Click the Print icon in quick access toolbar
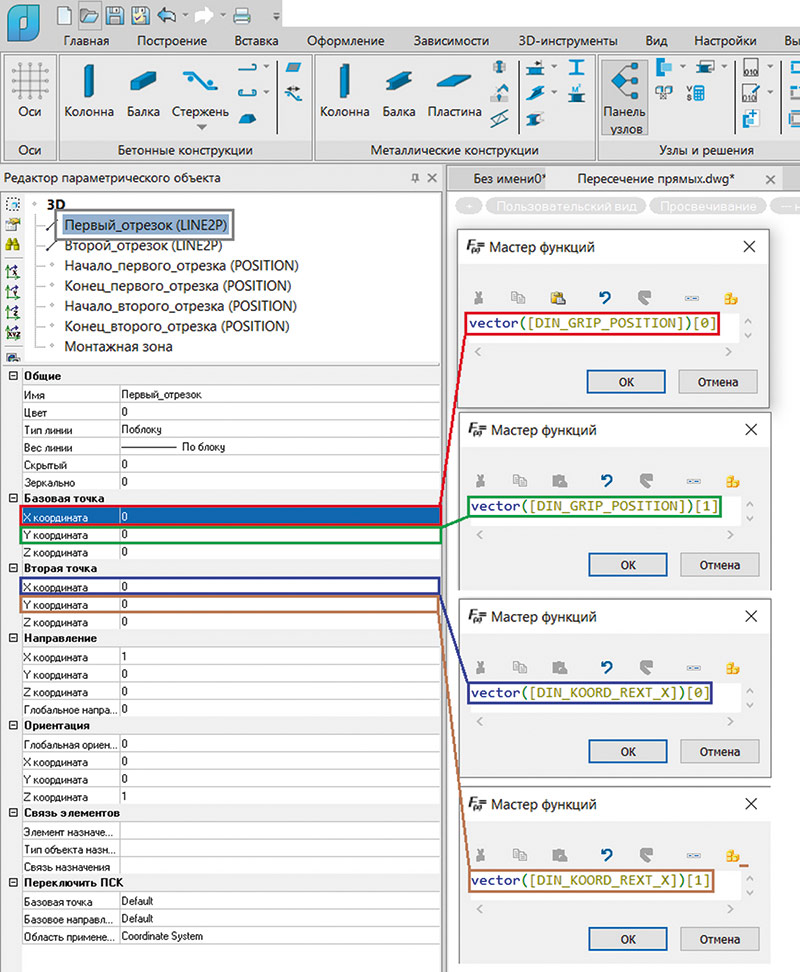 [x=241, y=15]
